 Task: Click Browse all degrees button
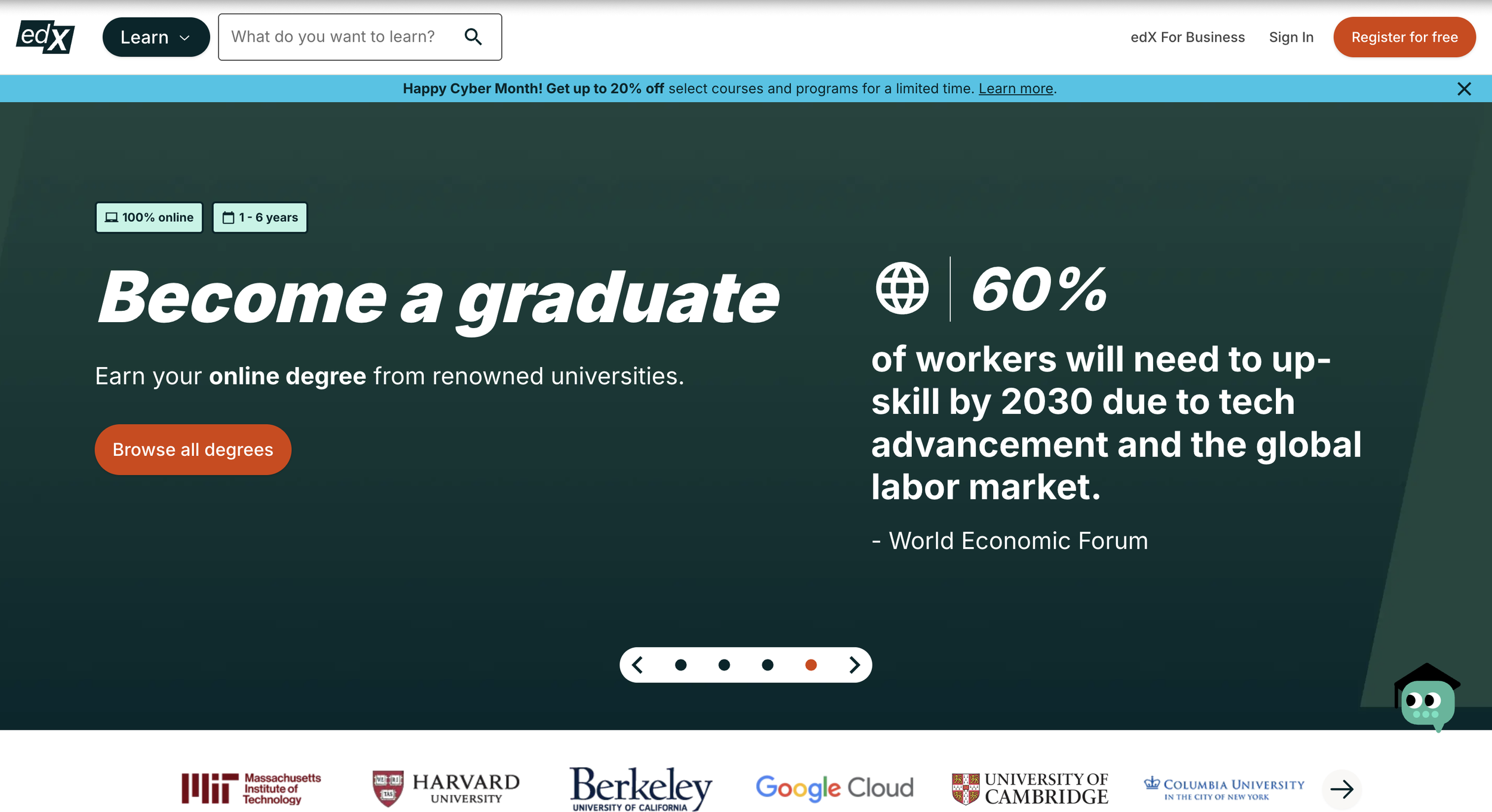pyautogui.click(x=193, y=449)
